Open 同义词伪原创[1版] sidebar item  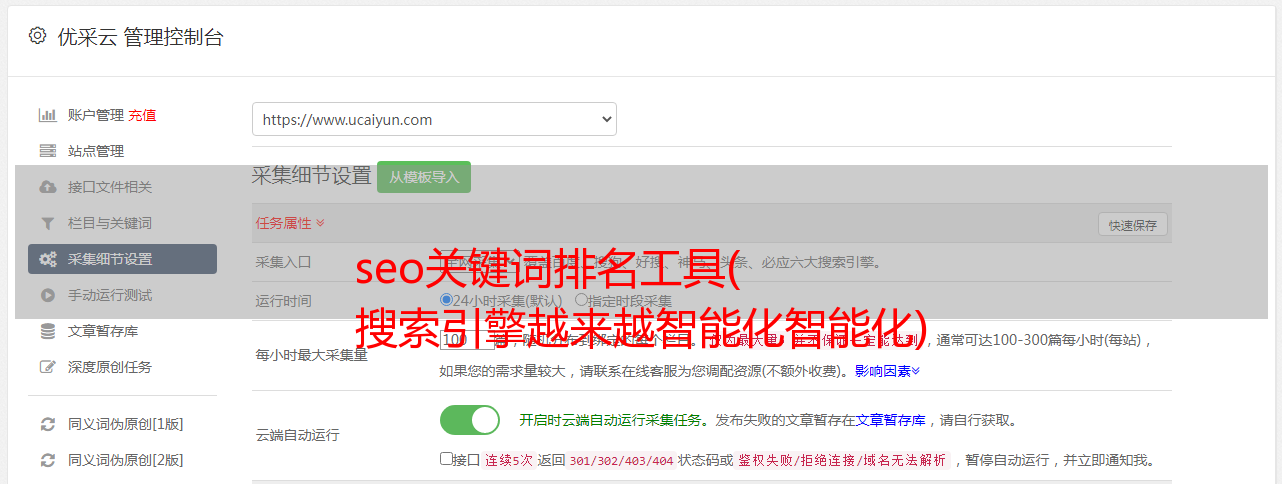(125, 424)
